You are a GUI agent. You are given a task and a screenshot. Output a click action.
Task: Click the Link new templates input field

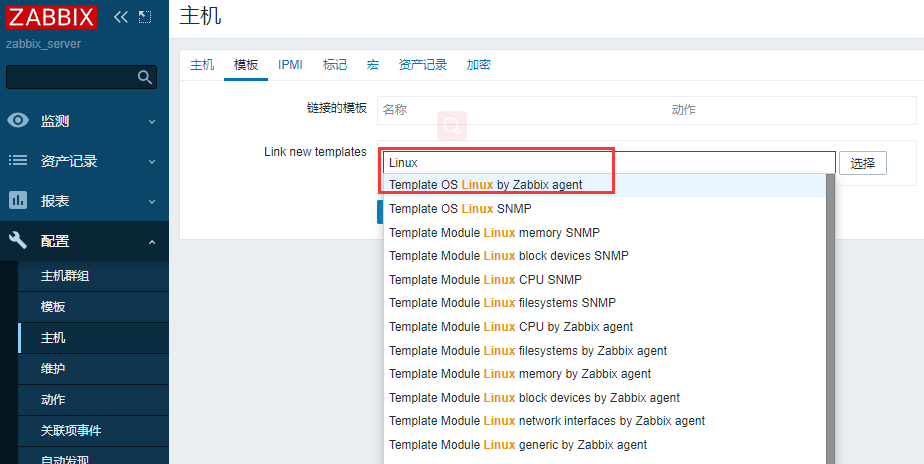(x=609, y=163)
